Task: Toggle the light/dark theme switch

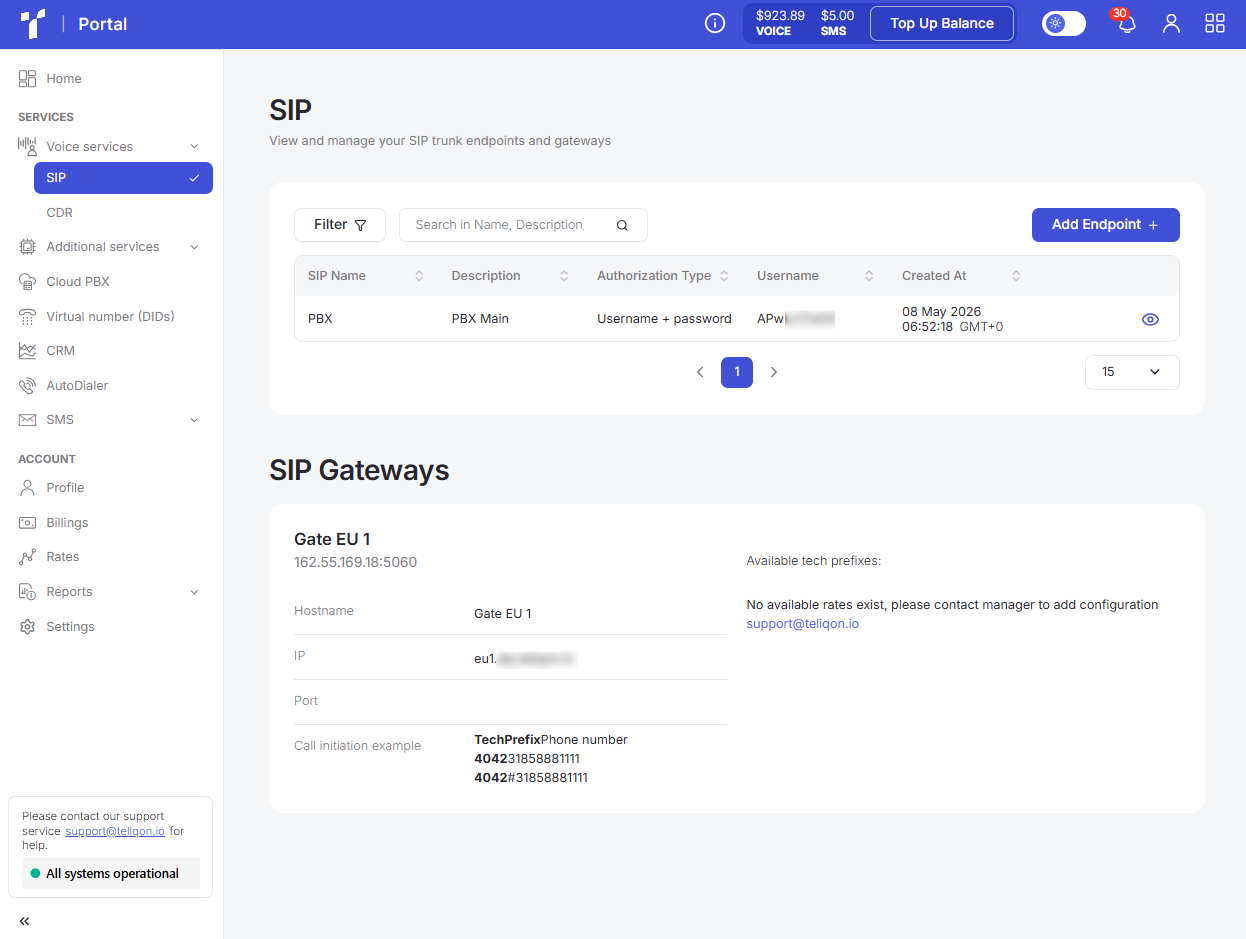Action: [x=1064, y=24]
